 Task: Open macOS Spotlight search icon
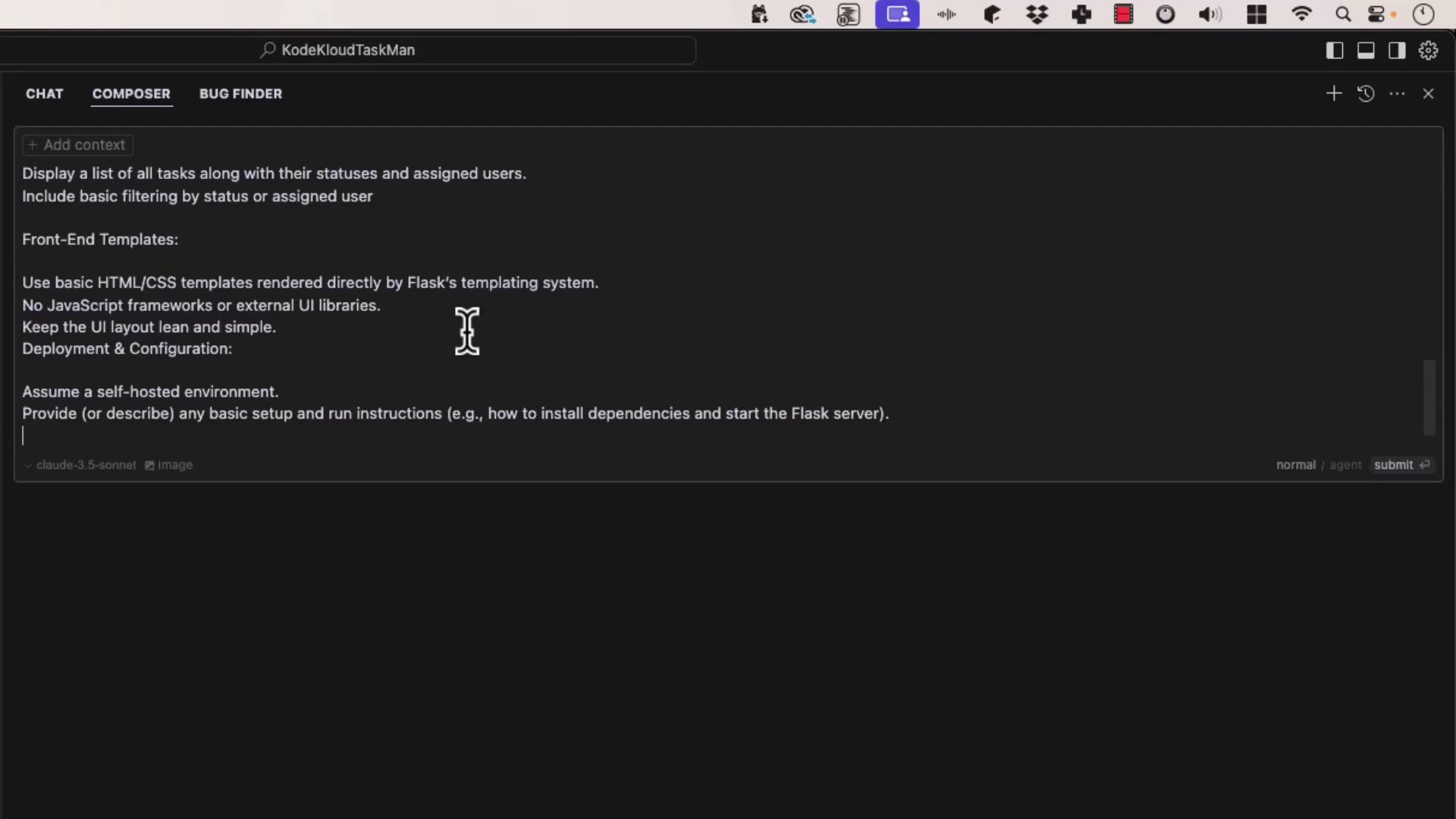pos(1342,14)
